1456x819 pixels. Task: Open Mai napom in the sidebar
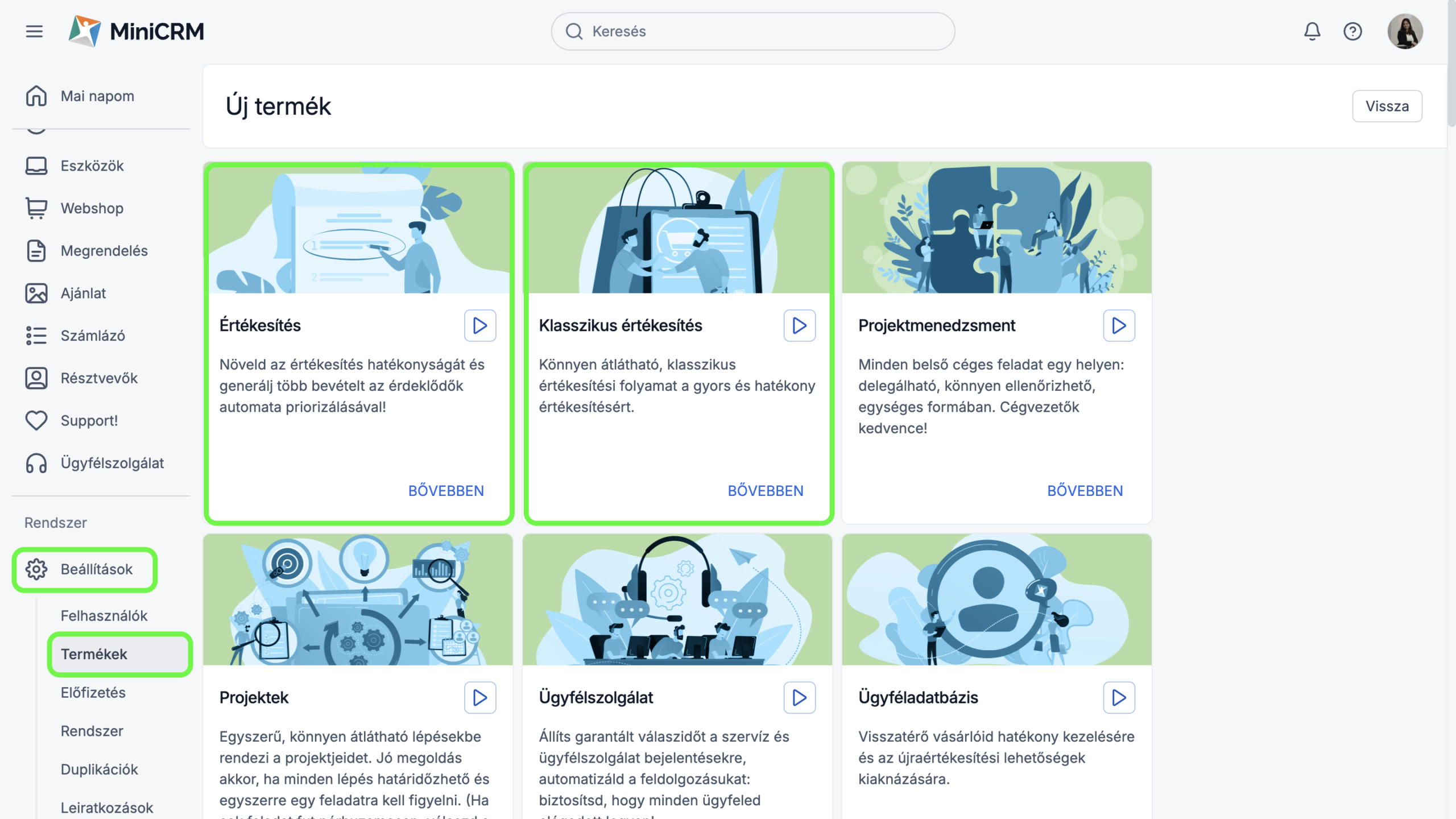[97, 96]
